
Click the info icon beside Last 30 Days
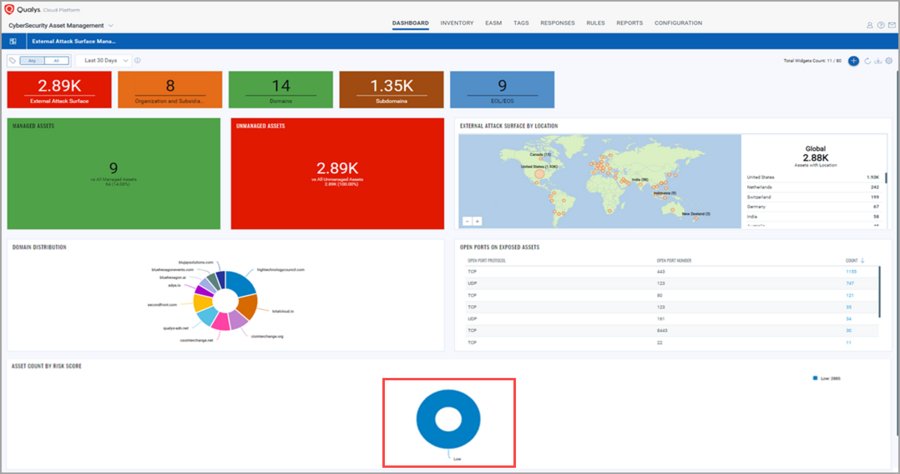coord(137,60)
